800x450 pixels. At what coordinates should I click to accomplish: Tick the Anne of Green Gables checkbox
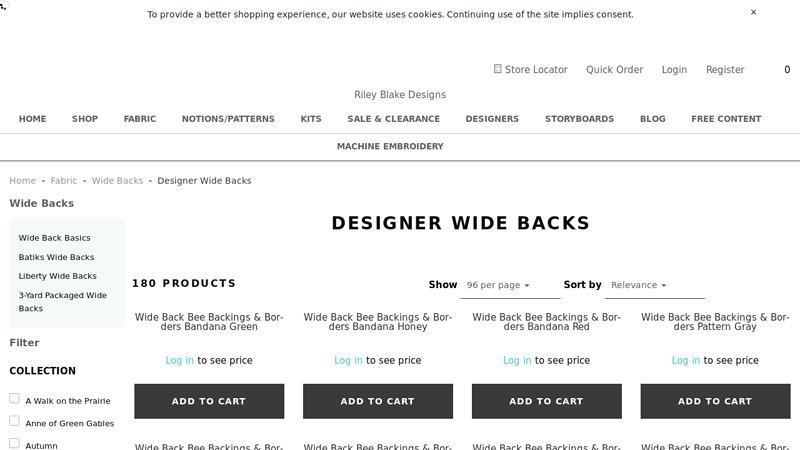(15, 421)
